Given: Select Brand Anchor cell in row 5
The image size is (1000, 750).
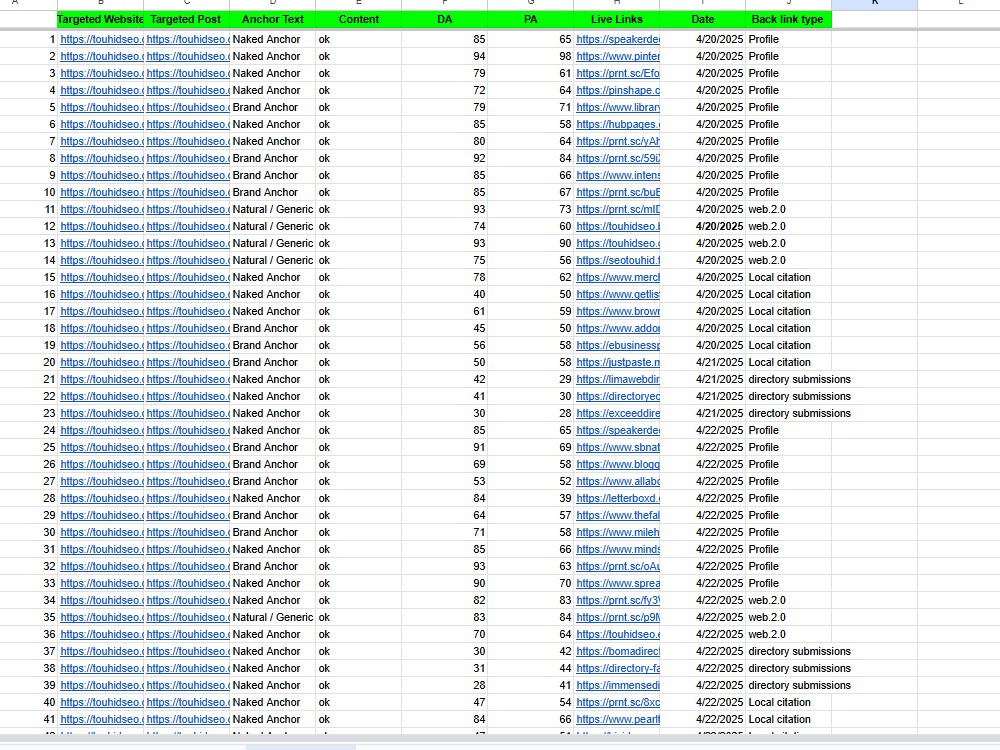Looking at the screenshot, I should click(x=272, y=107).
